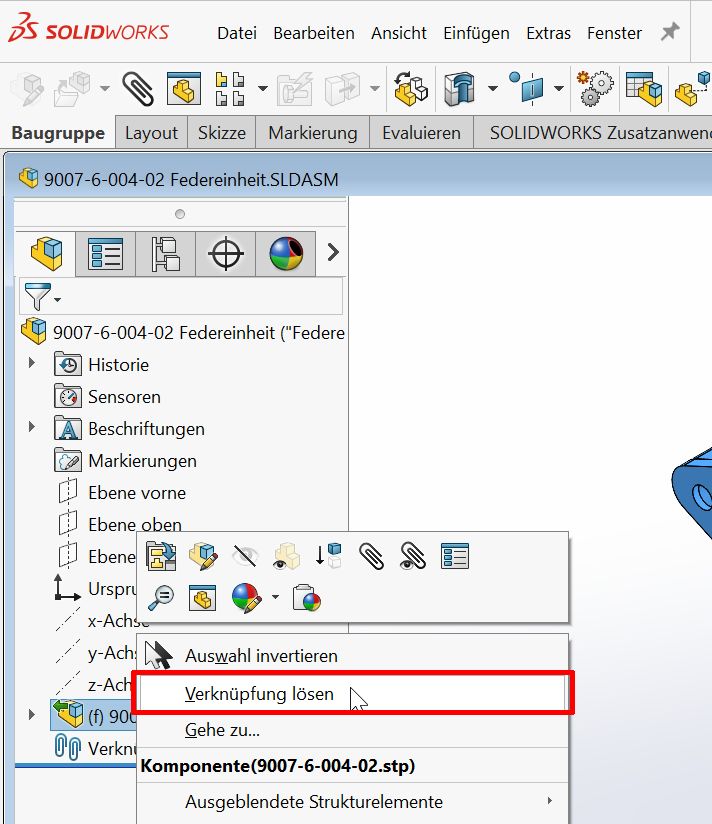Open the Reference Geometry dropdown arrow
This screenshot has height=824, width=712.
(x=559, y=88)
